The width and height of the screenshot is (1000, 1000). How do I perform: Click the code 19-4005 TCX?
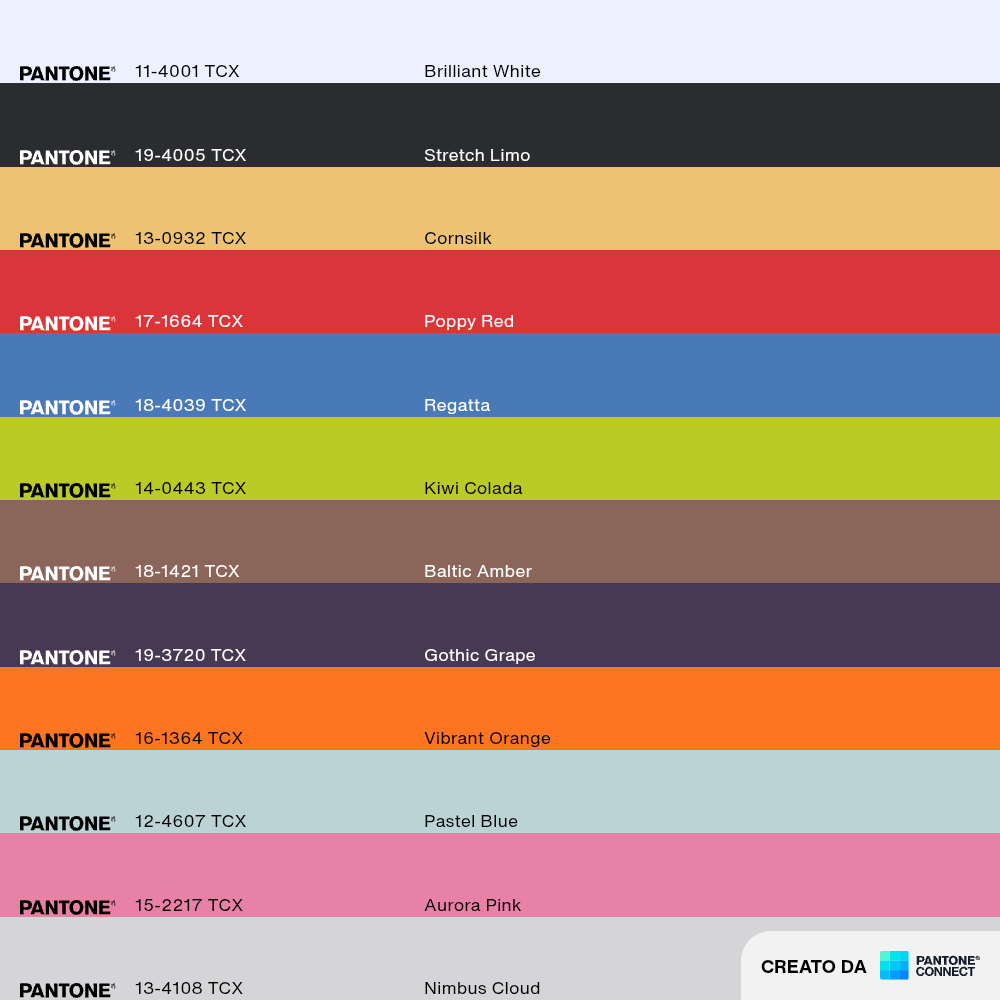point(190,156)
